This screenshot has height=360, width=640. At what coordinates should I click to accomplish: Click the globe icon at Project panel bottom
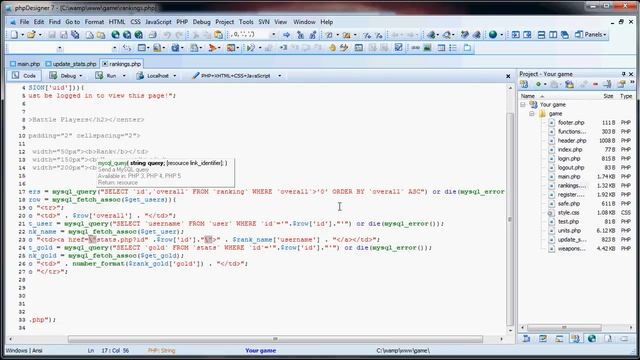pos(591,338)
